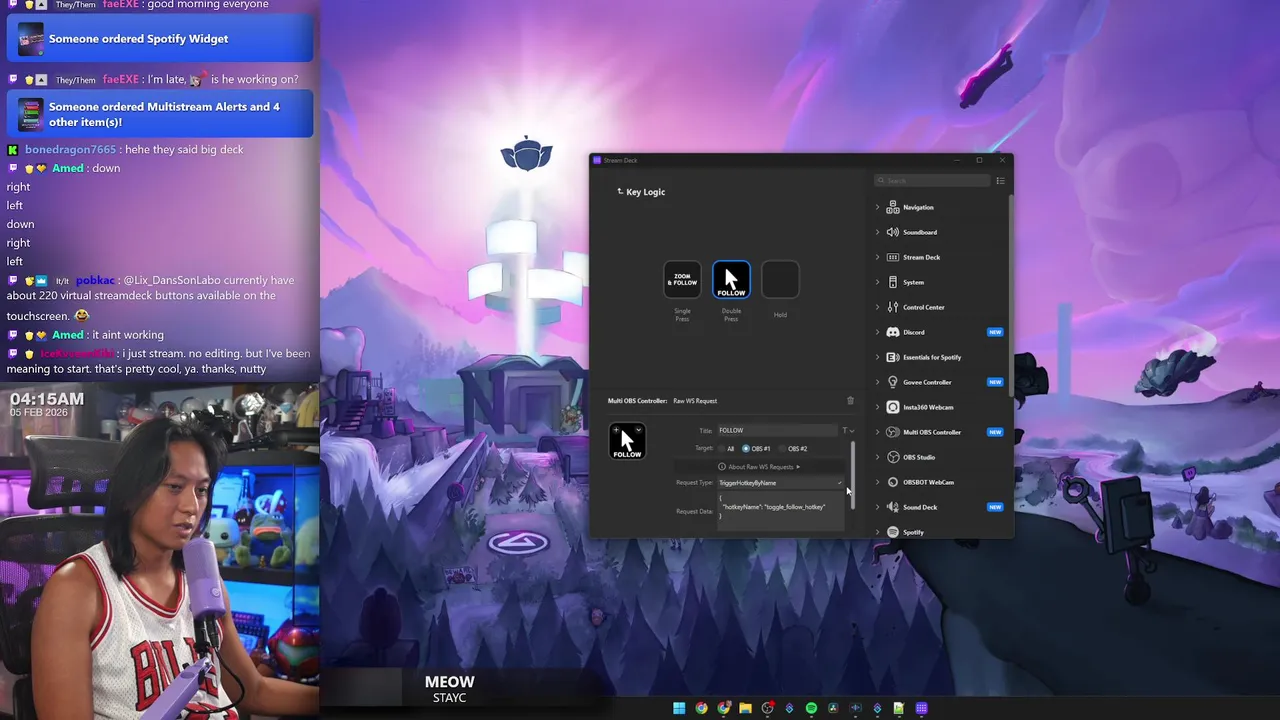Choose the All target radio button
The width and height of the screenshot is (1280, 720).
(x=723, y=448)
